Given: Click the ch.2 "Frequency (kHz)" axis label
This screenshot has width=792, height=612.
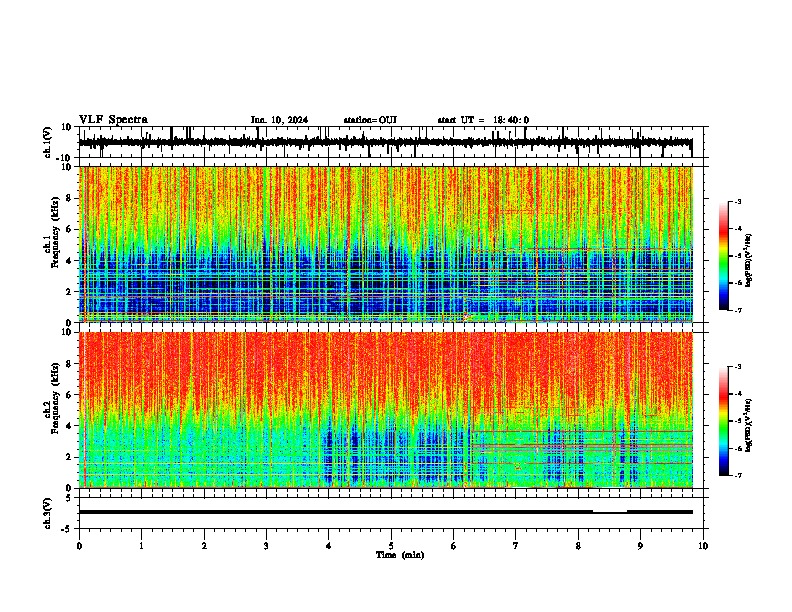Looking at the screenshot, I should tap(55, 398).
